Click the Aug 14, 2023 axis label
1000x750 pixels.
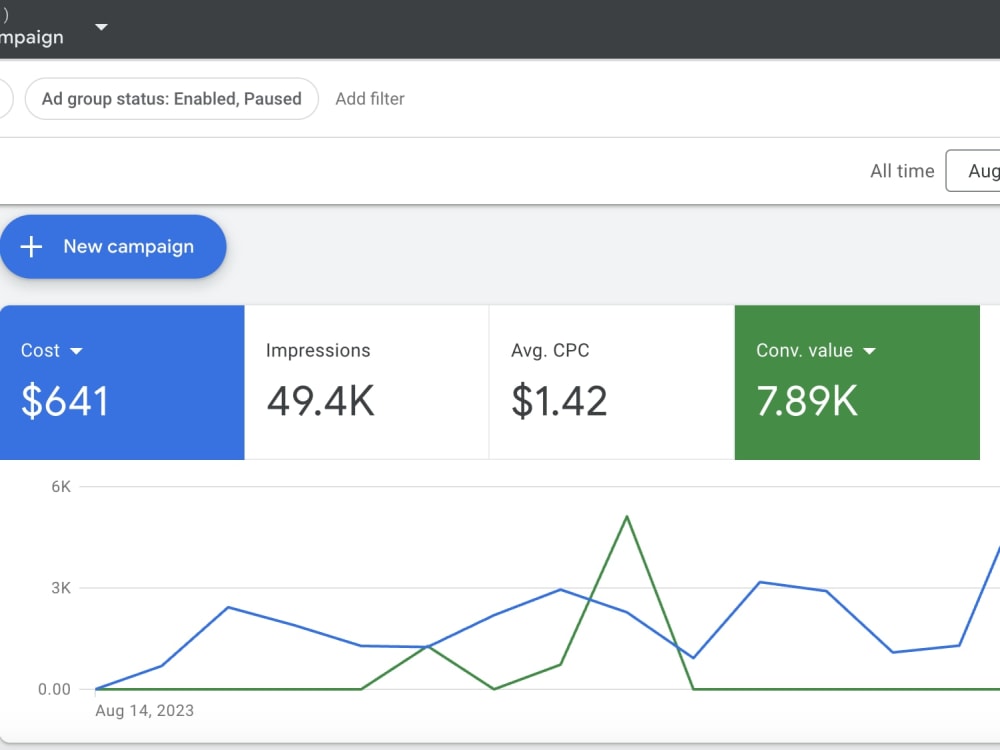[145, 710]
